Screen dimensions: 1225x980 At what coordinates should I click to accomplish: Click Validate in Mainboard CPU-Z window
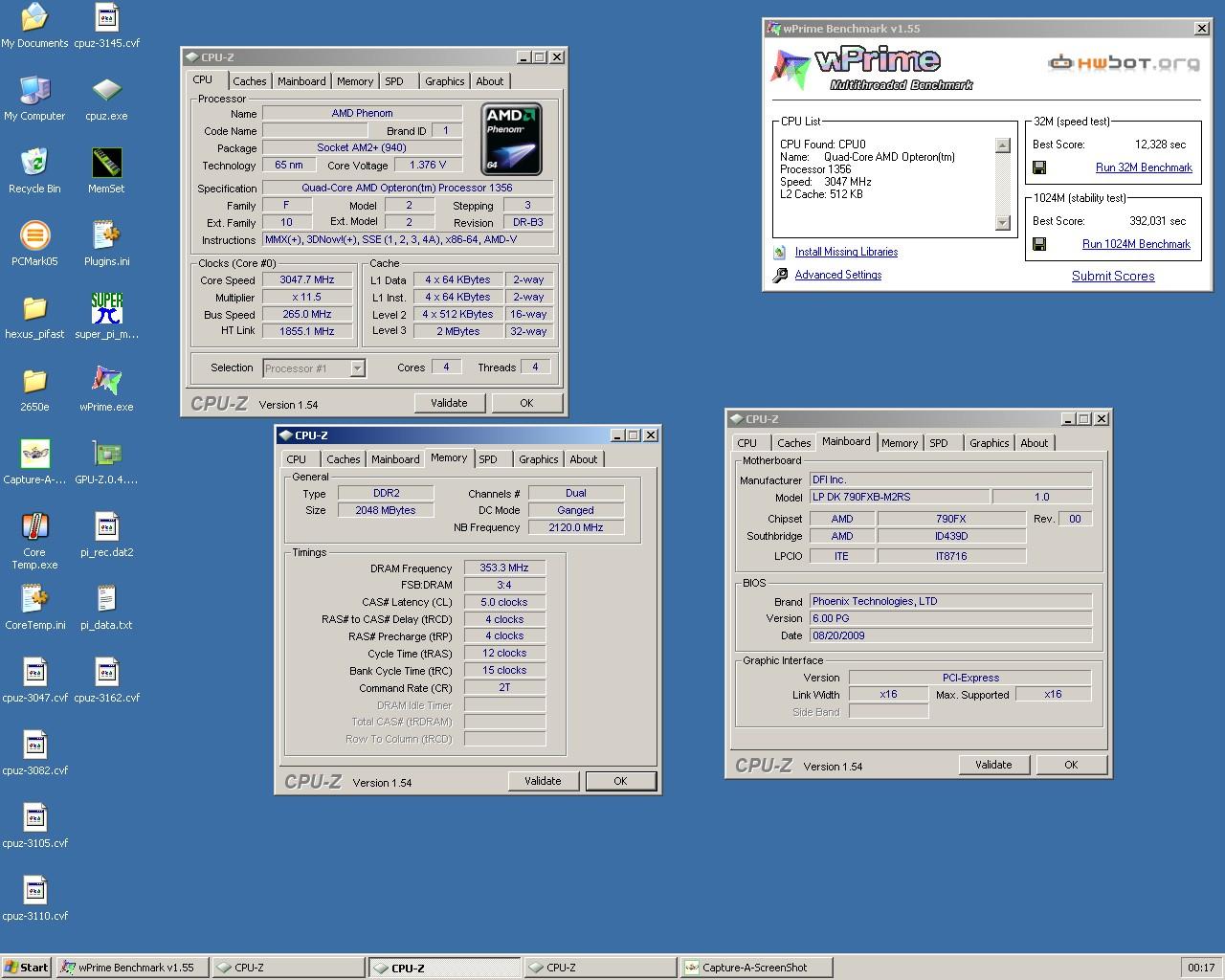pos(993,765)
